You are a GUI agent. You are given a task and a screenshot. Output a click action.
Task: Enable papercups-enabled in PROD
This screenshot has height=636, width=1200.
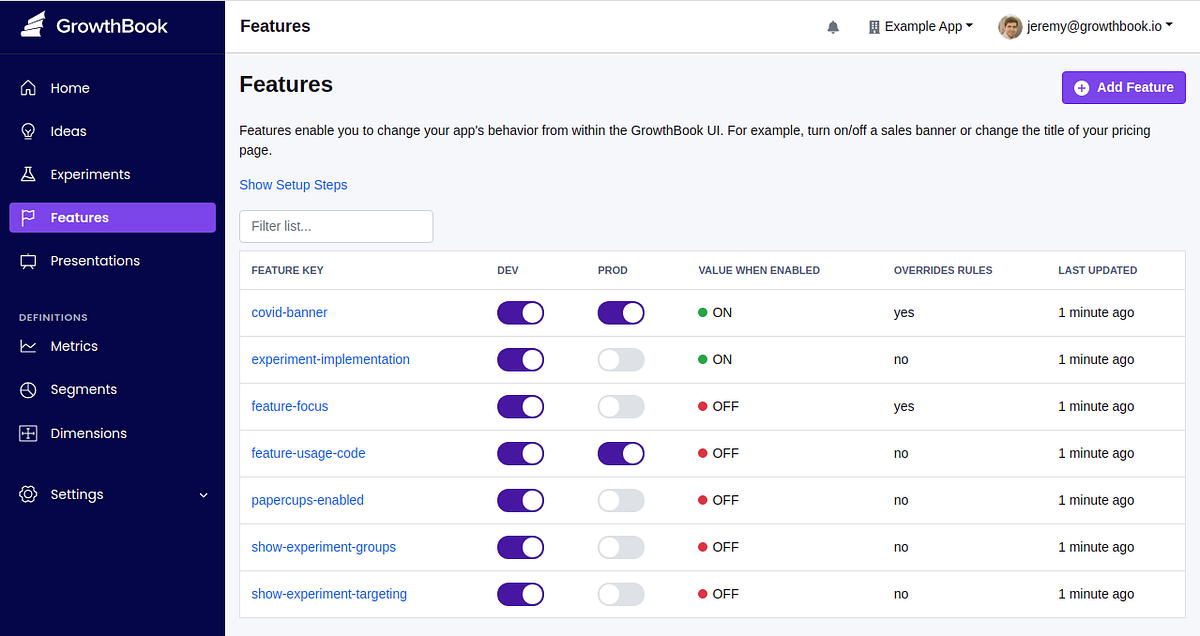[621, 500]
